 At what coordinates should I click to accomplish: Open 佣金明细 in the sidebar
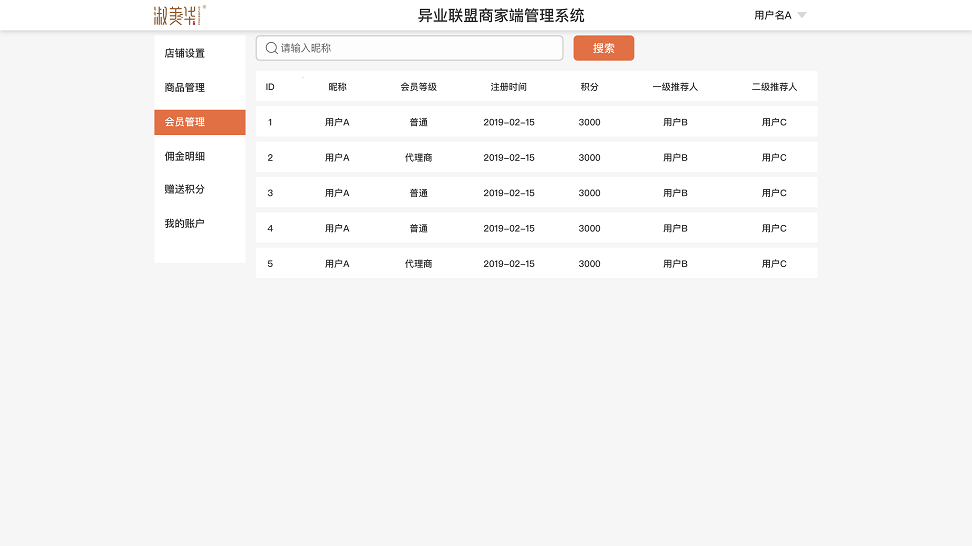pyautogui.click(x=185, y=156)
